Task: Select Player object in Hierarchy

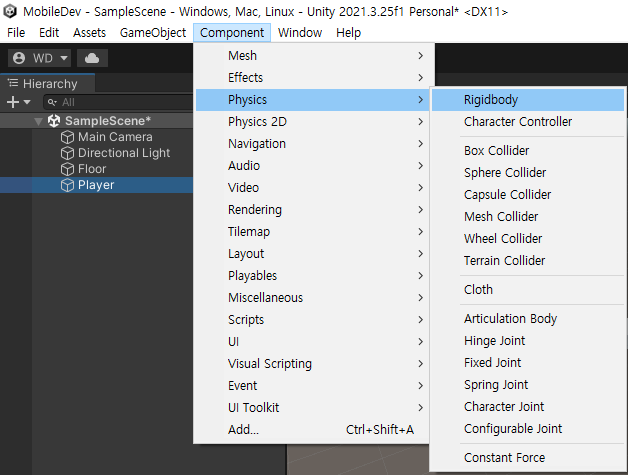Action: coord(97,185)
